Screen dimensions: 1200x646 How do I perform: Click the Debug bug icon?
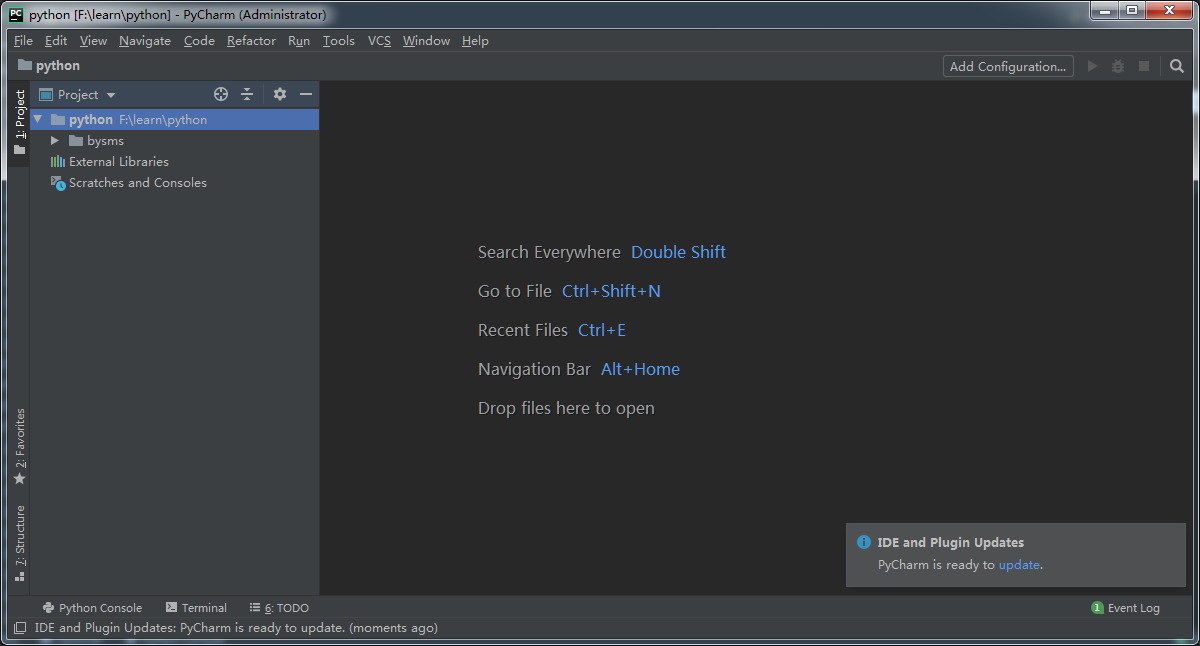pos(1118,66)
